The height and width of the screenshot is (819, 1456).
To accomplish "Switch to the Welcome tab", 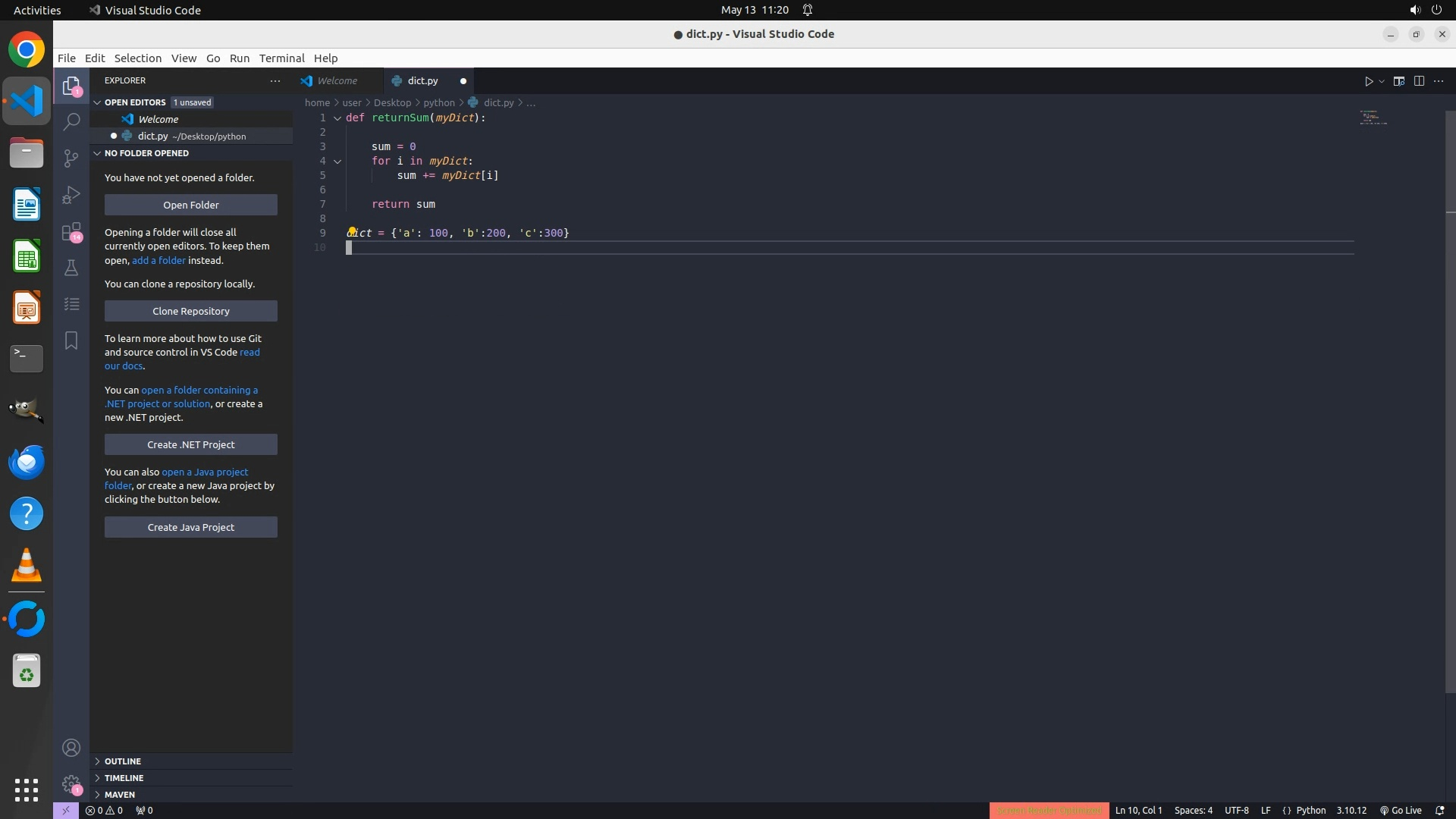I will point(337,81).
